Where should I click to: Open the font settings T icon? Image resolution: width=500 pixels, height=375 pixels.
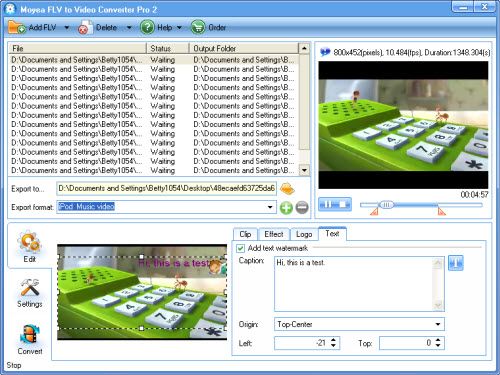pyautogui.click(x=455, y=263)
